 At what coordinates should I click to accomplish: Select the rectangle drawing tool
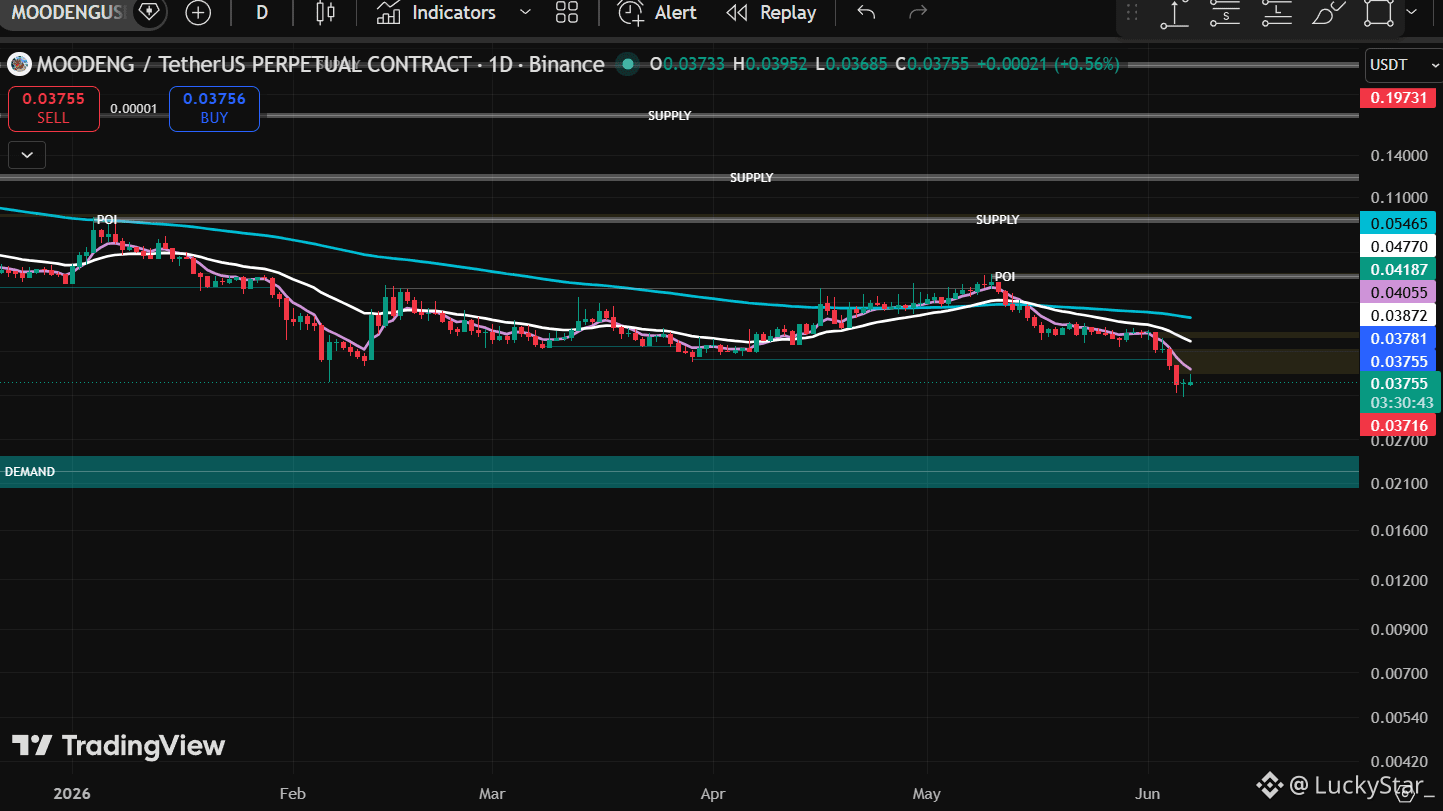click(1379, 13)
